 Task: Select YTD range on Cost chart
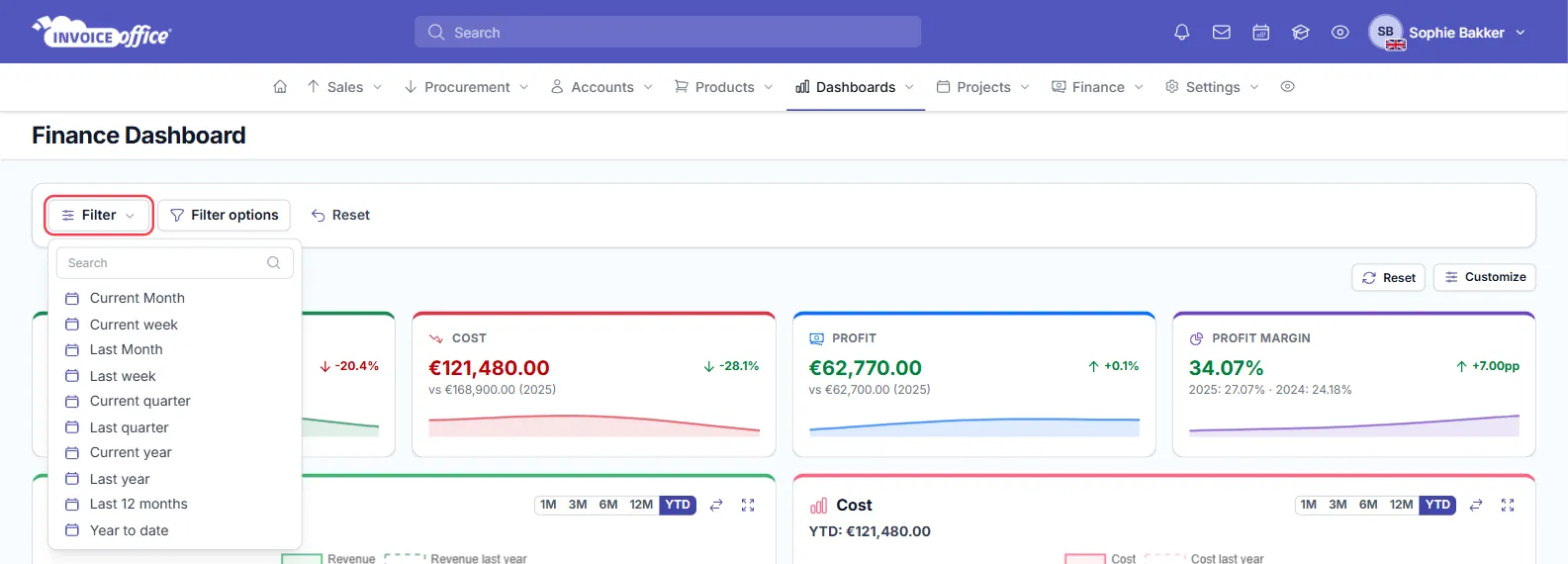(1437, 505)
